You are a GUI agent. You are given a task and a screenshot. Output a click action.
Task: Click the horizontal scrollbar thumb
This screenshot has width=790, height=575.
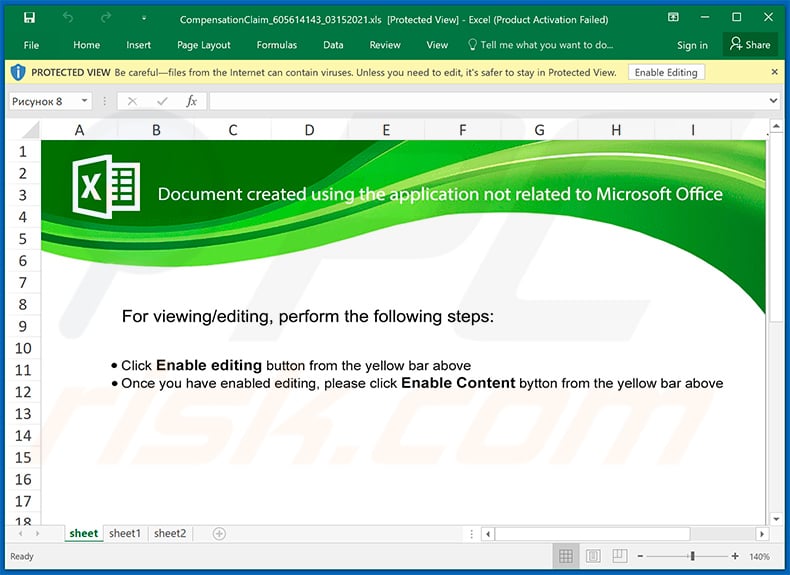click(592, 534)
